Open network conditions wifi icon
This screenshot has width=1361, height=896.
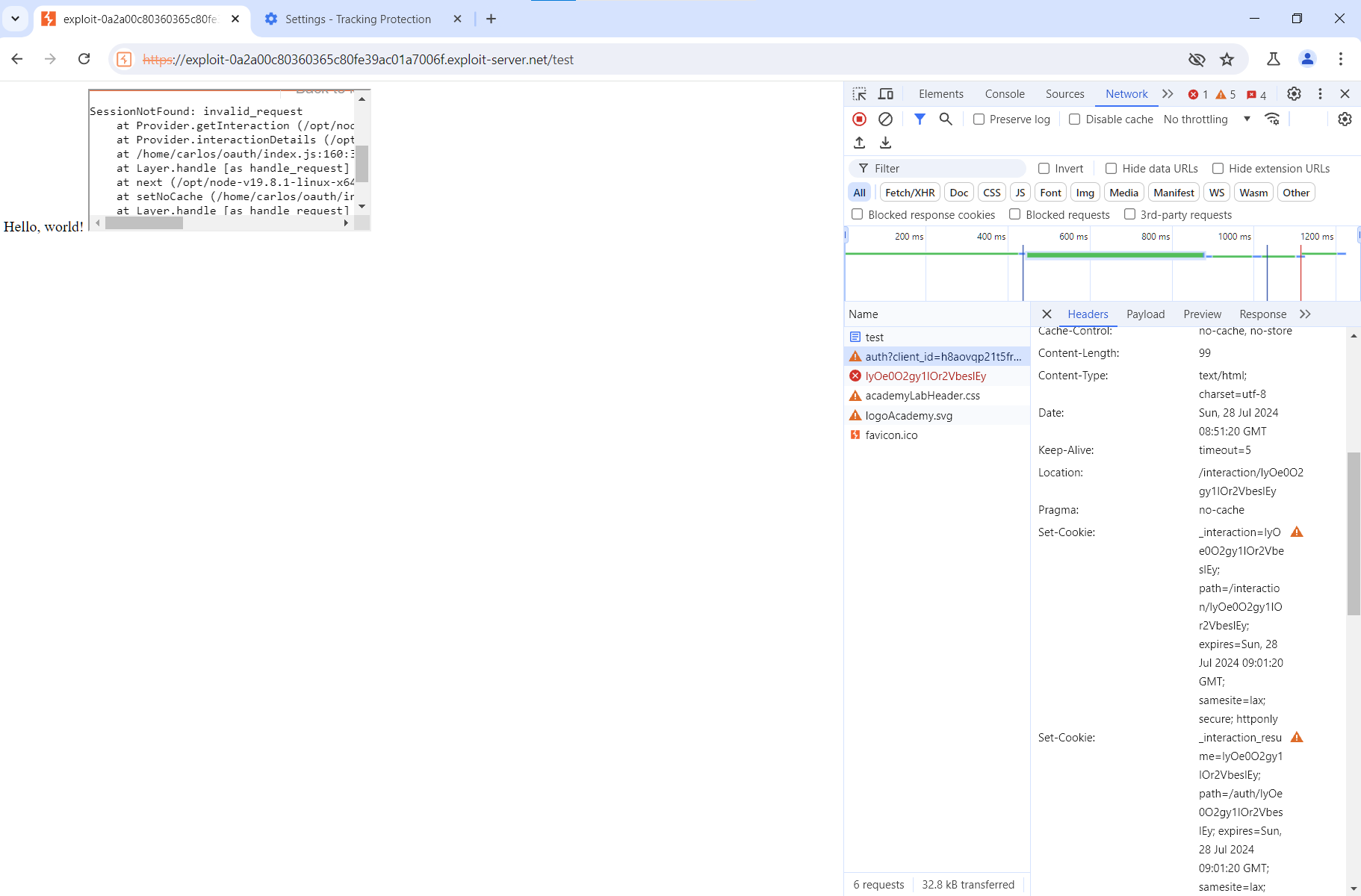tap(1272, 119)
